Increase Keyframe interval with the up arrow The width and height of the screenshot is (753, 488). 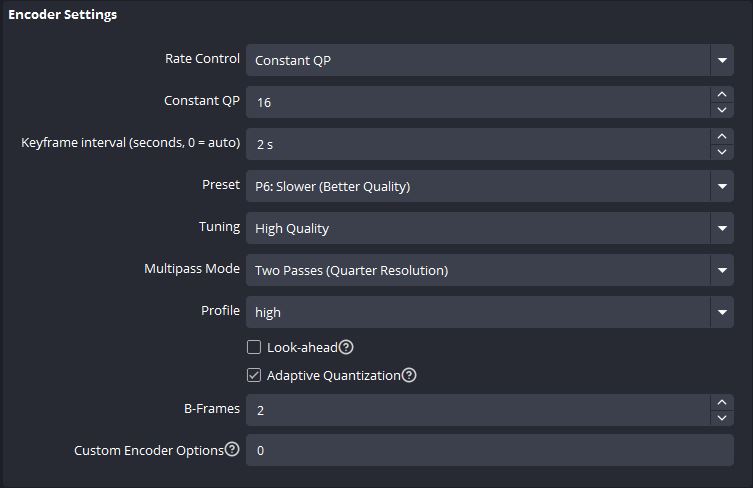(722, 136)
